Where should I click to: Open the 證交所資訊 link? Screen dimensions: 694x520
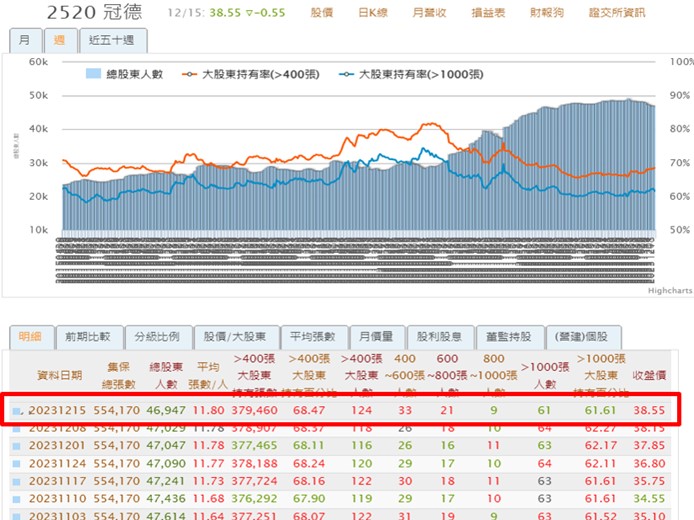617,12
